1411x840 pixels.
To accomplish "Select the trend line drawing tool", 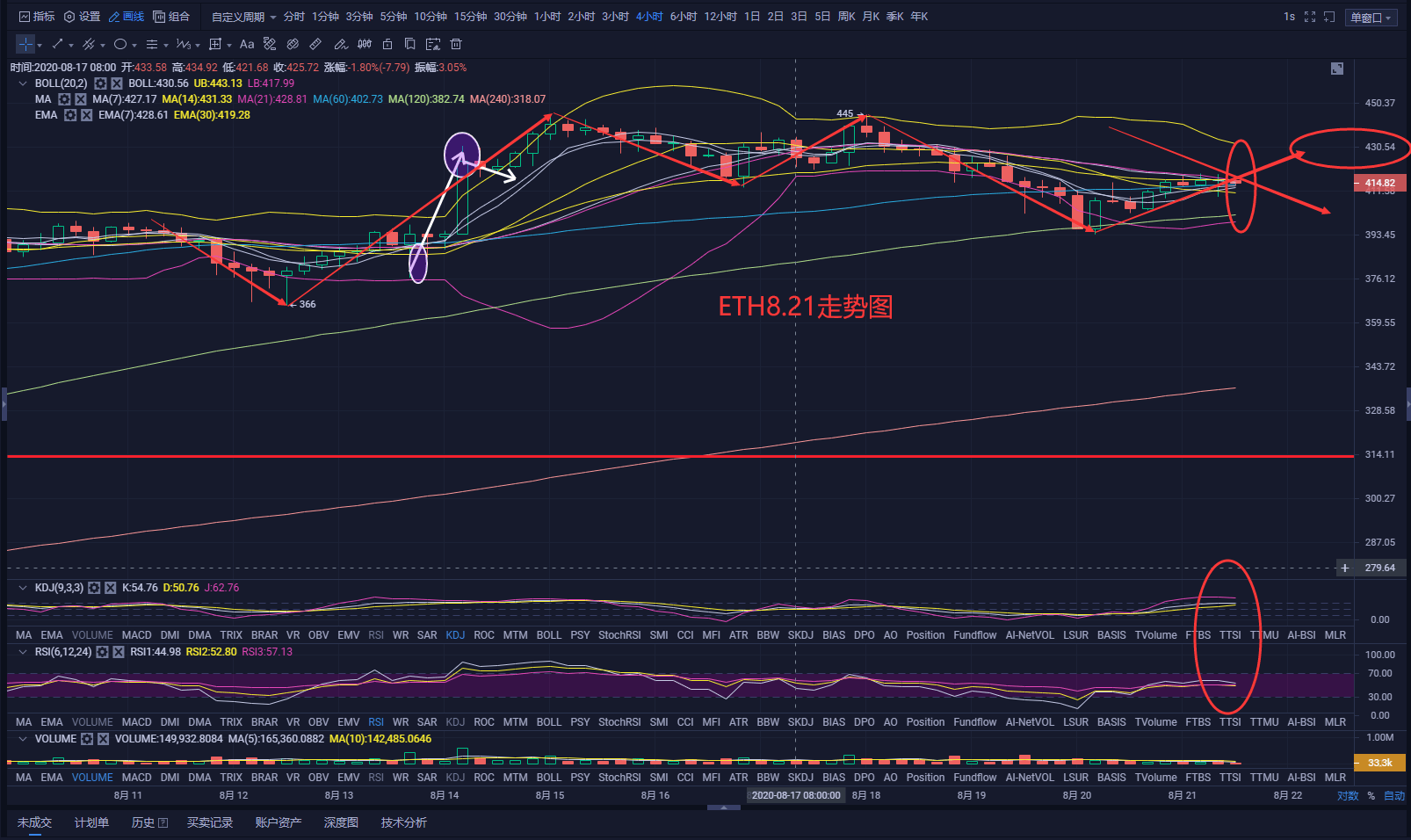I will click(55, 44).
